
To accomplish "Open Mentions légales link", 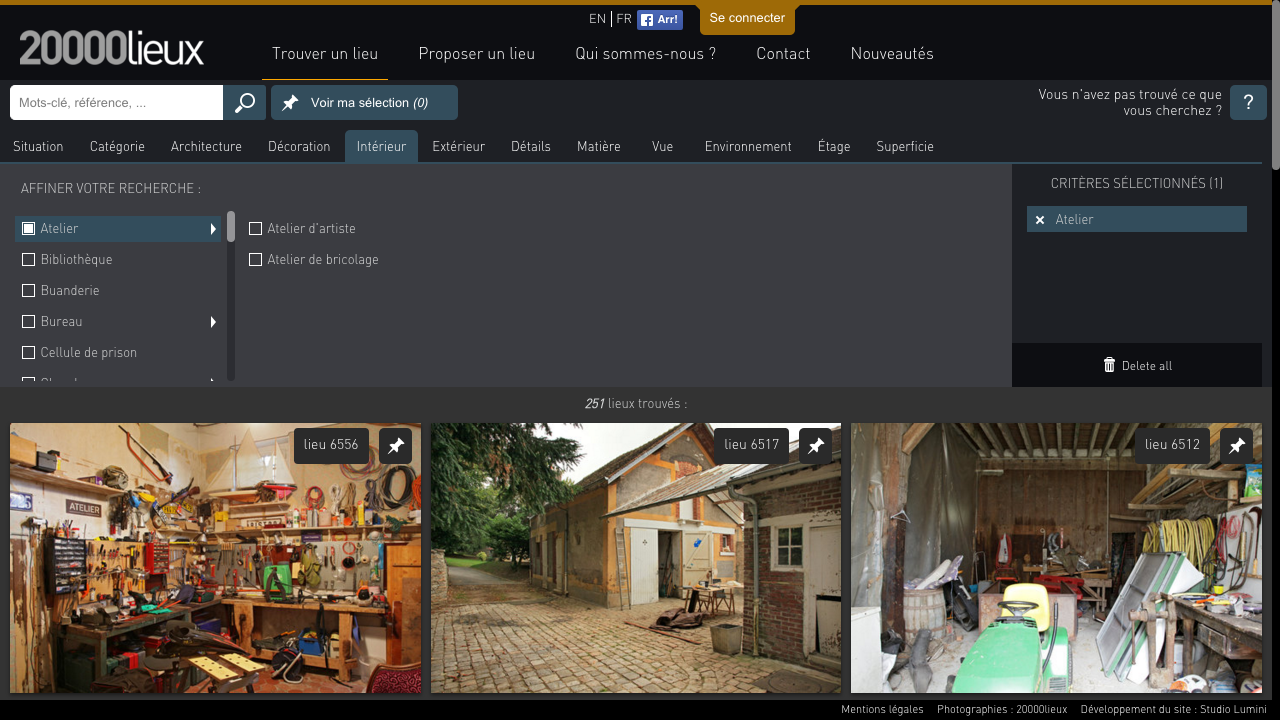I will click(x=882, y=709).
